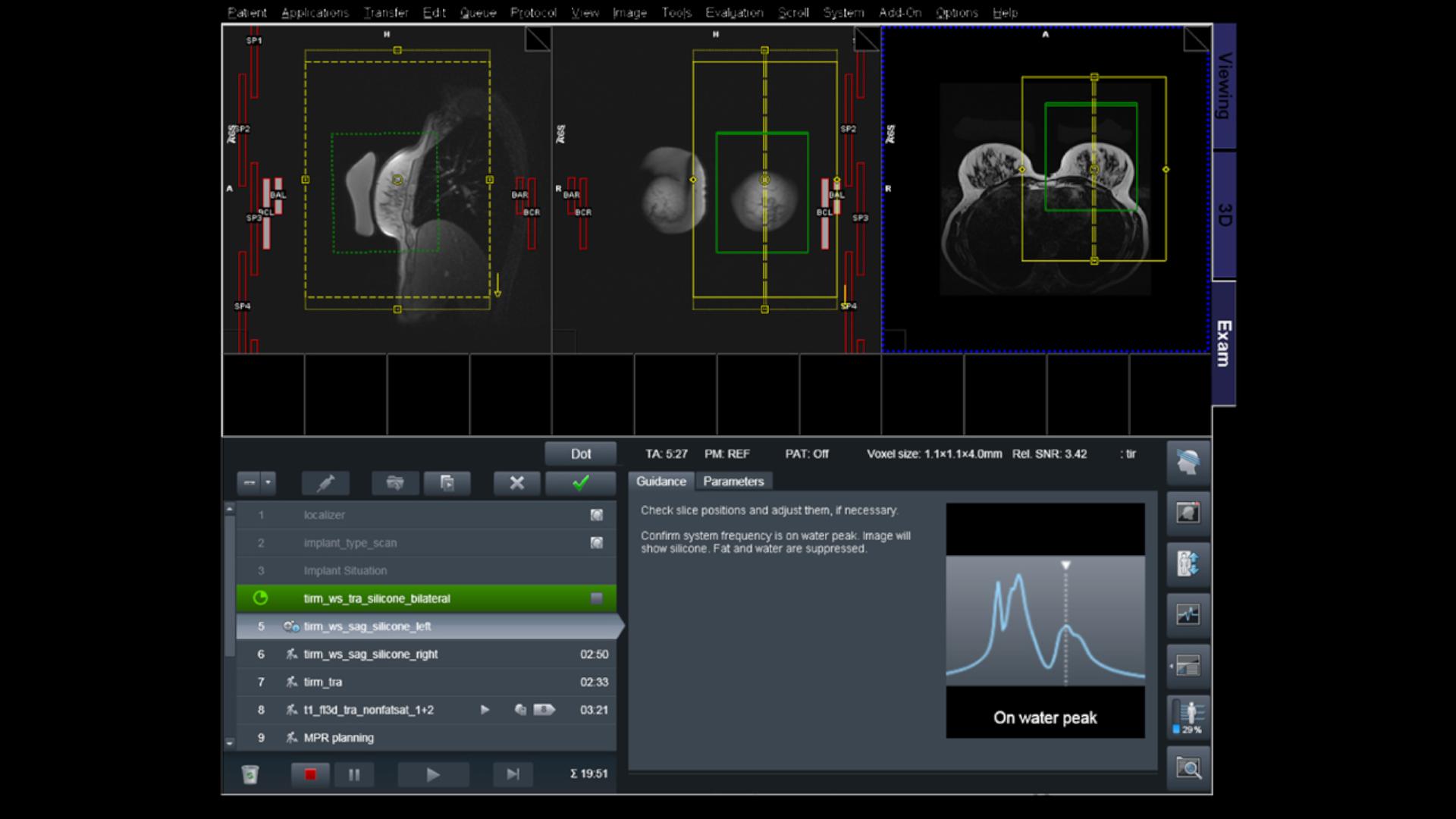Click the SAR 29% monitoring indicator
The height and width of the screenshot is (819, 1456).
1188,717
